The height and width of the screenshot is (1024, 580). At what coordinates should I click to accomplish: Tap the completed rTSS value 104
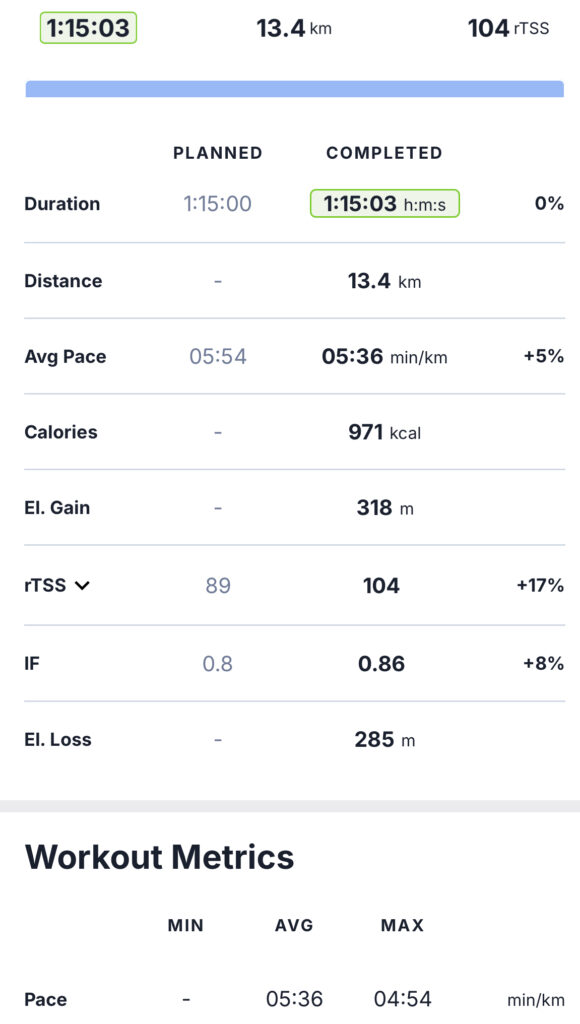381,585
